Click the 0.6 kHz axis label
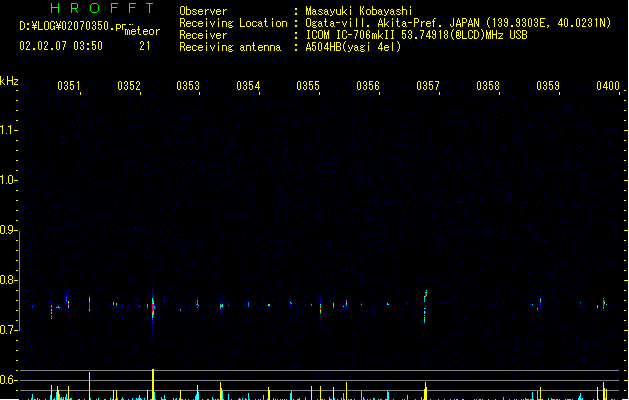 tap(8, 380)
